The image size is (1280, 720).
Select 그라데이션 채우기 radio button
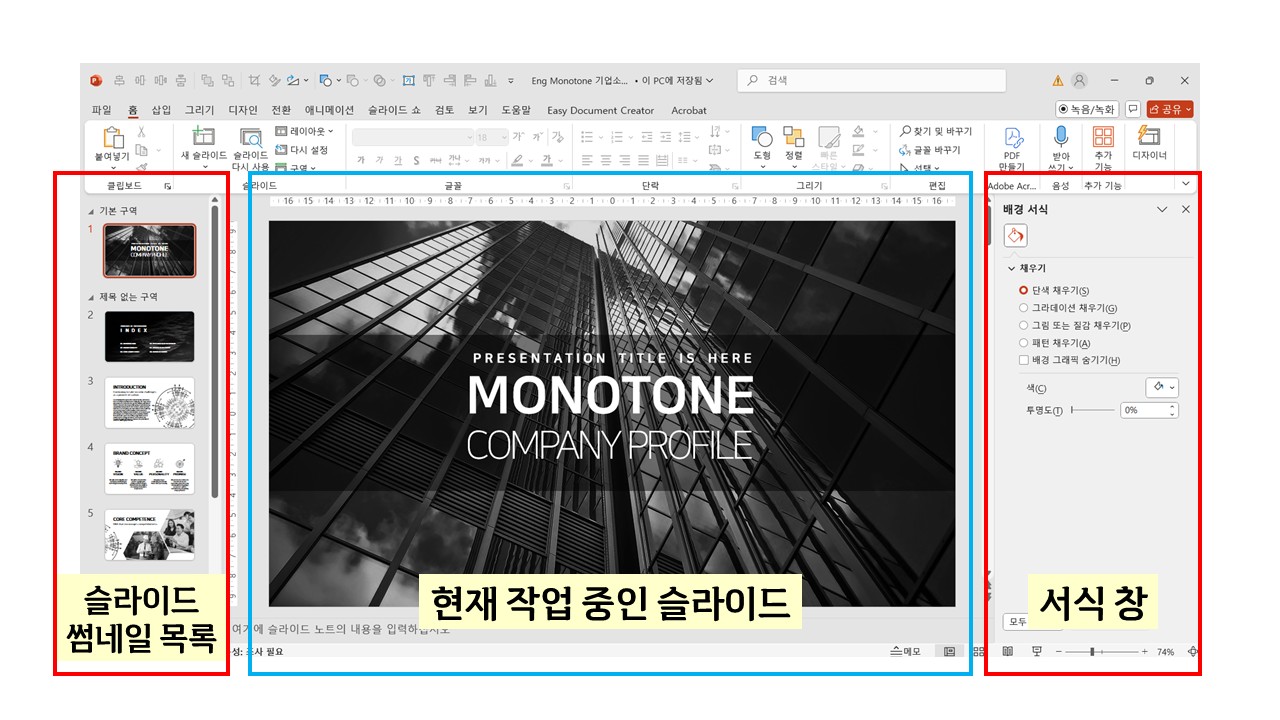coord(1023,308)
